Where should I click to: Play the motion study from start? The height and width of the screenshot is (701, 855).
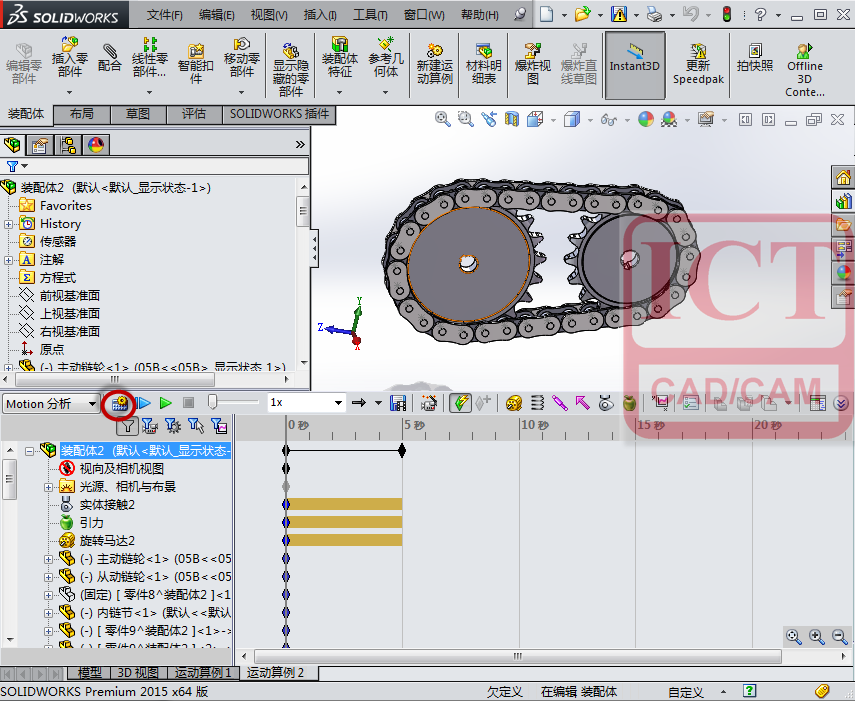point(143,403)
